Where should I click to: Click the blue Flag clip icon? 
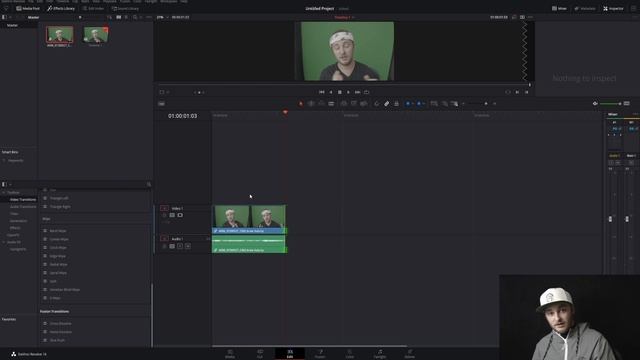408,104
